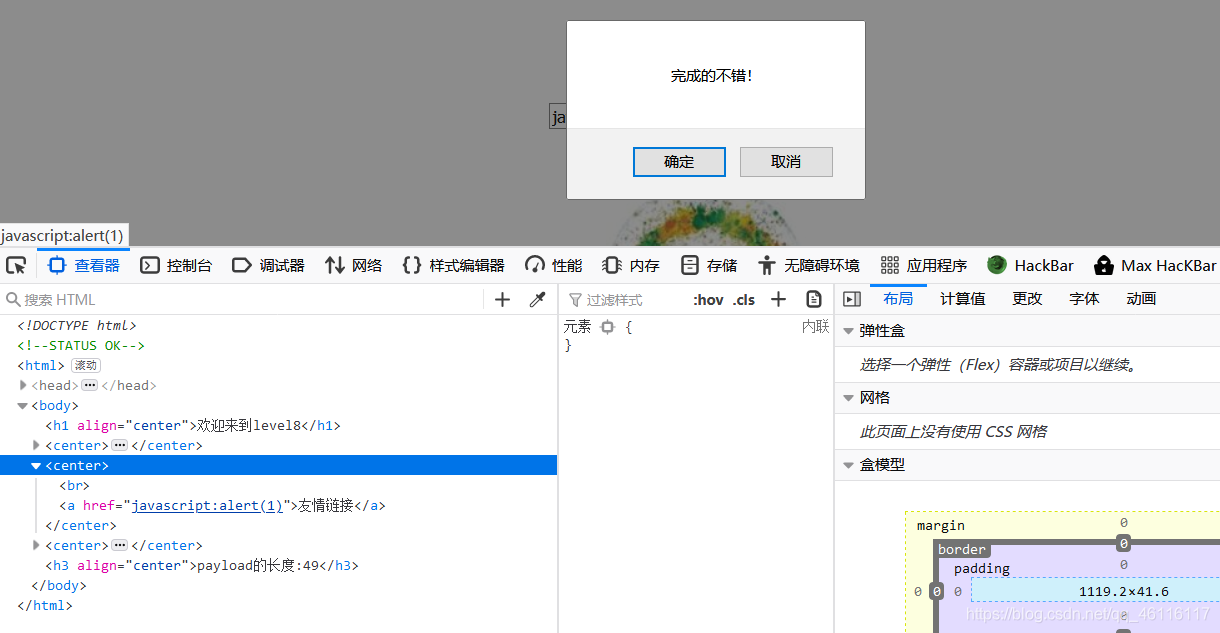Toggle print media simulation page icon

(814, 299)
